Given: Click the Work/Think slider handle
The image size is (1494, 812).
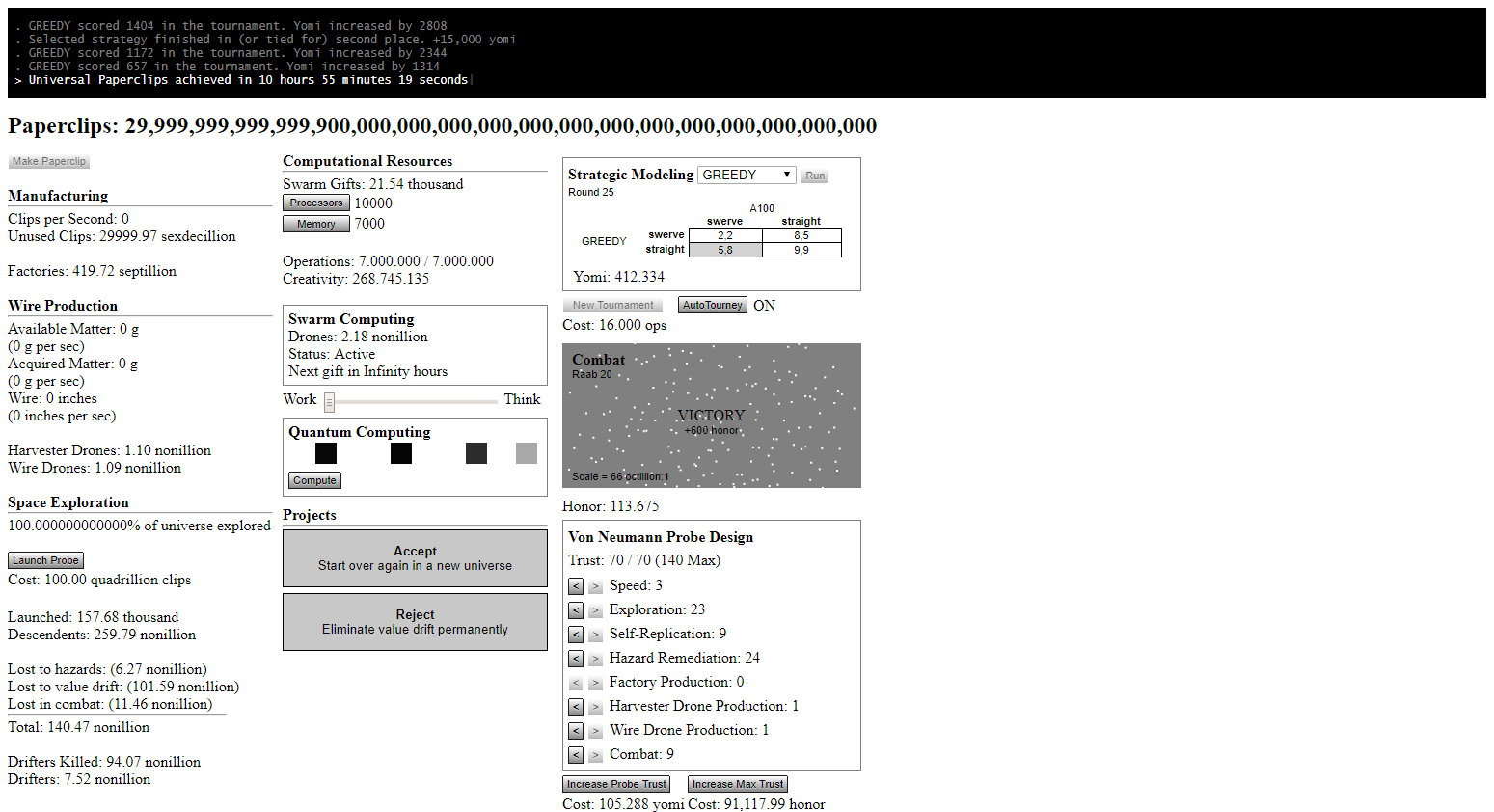Looking at the screenshot, I should (329, 401).
